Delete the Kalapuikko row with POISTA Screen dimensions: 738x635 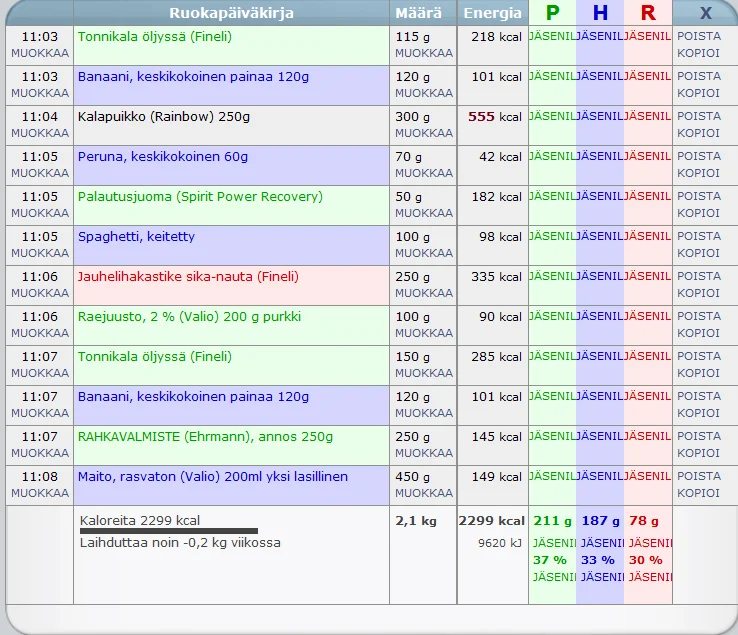click(698, 116)
